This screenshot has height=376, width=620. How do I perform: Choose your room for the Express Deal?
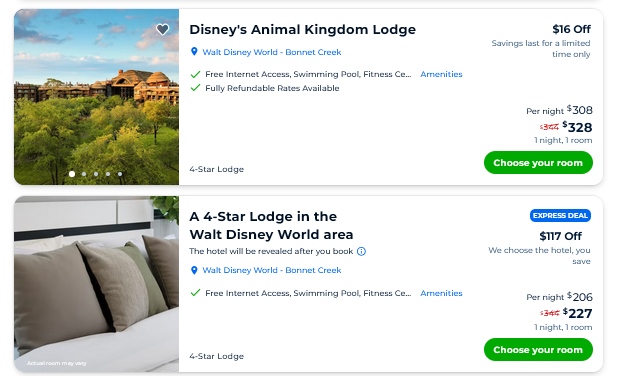coord(538,350)
